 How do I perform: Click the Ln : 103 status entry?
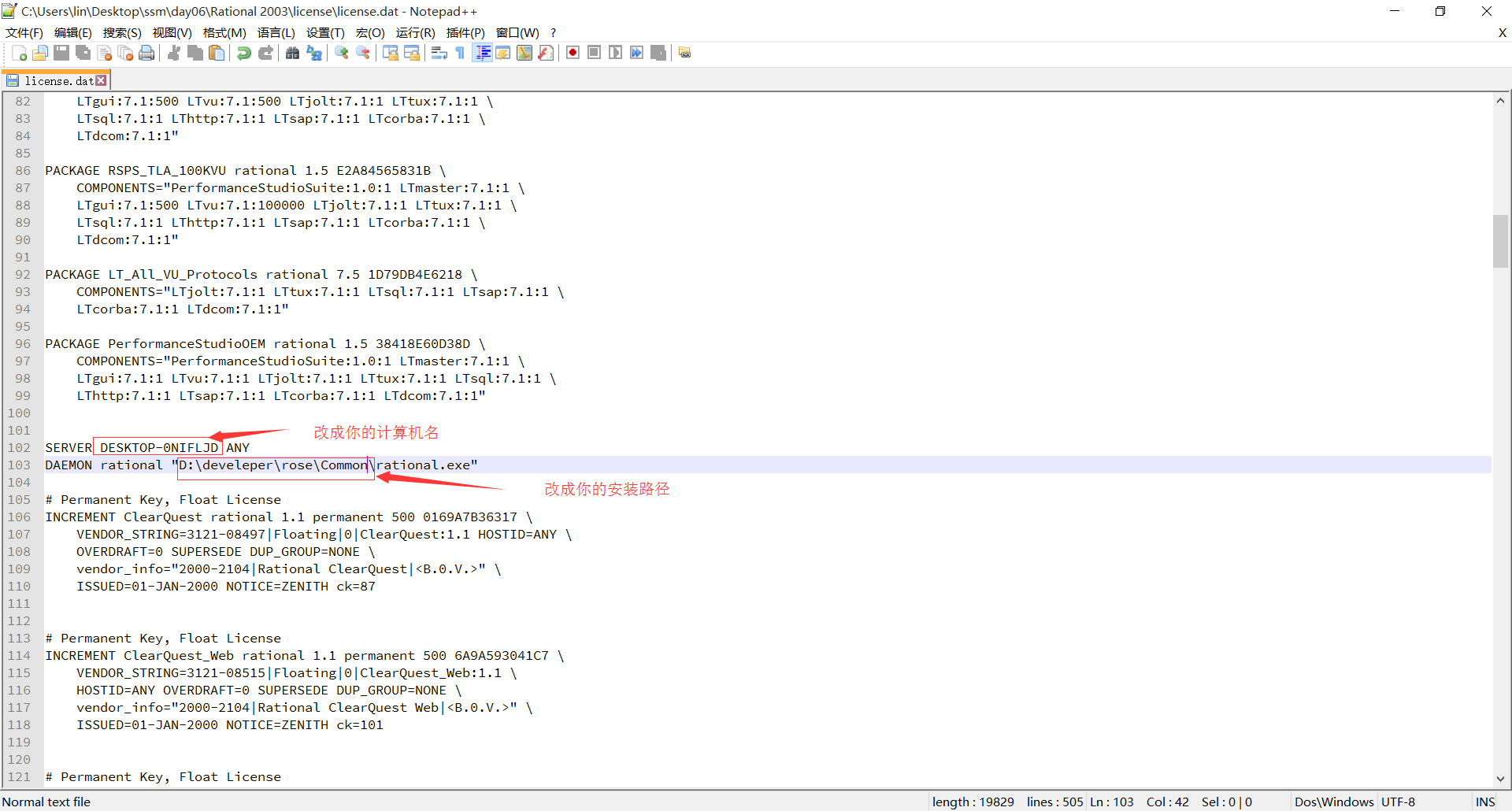click(x=1111, y=802)
